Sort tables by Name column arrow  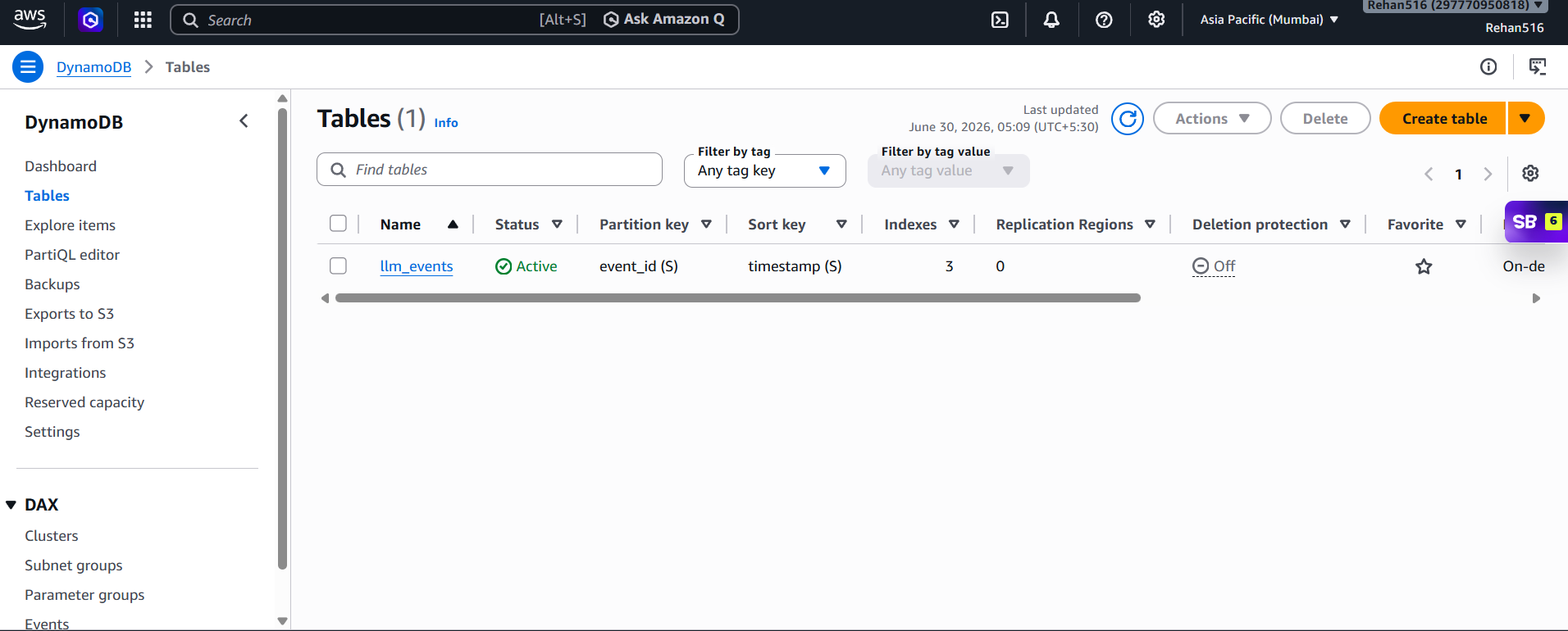pyautogui.click(x=453, y=225)
